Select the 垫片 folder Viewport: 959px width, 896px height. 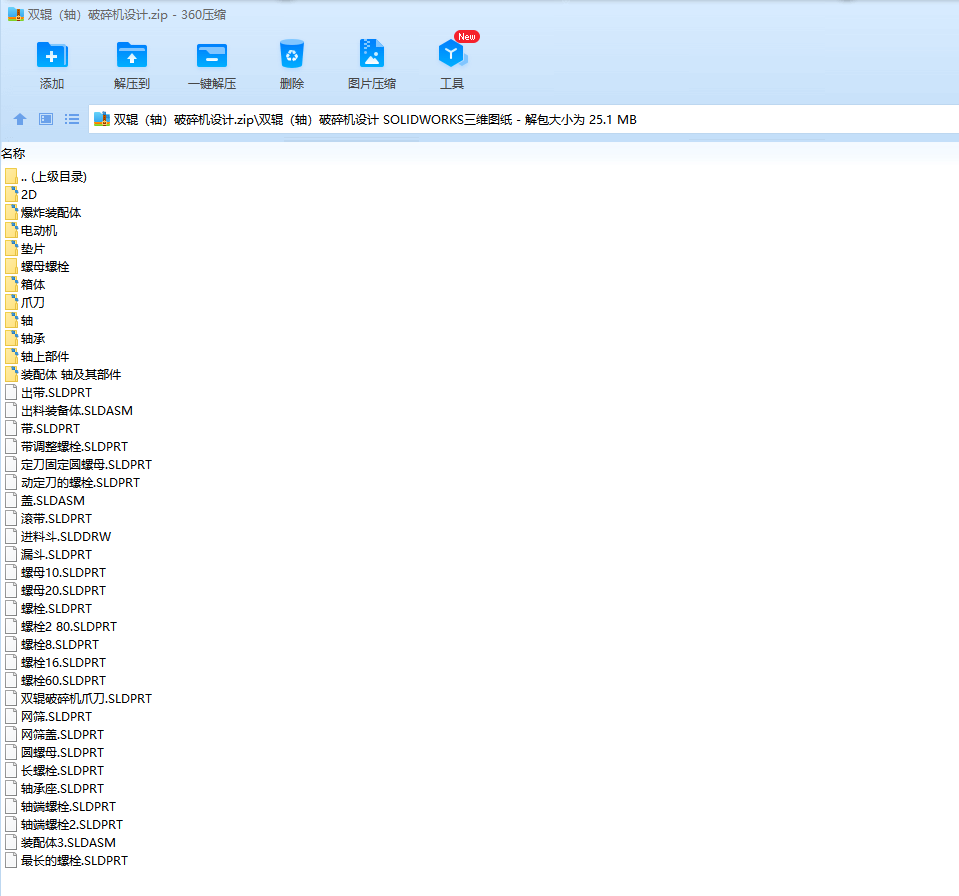pos(25,249)
